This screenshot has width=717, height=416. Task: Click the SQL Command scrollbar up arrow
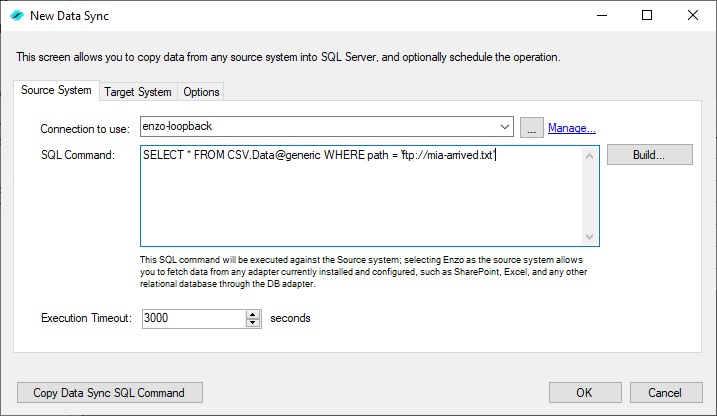[x=590, y=156]
